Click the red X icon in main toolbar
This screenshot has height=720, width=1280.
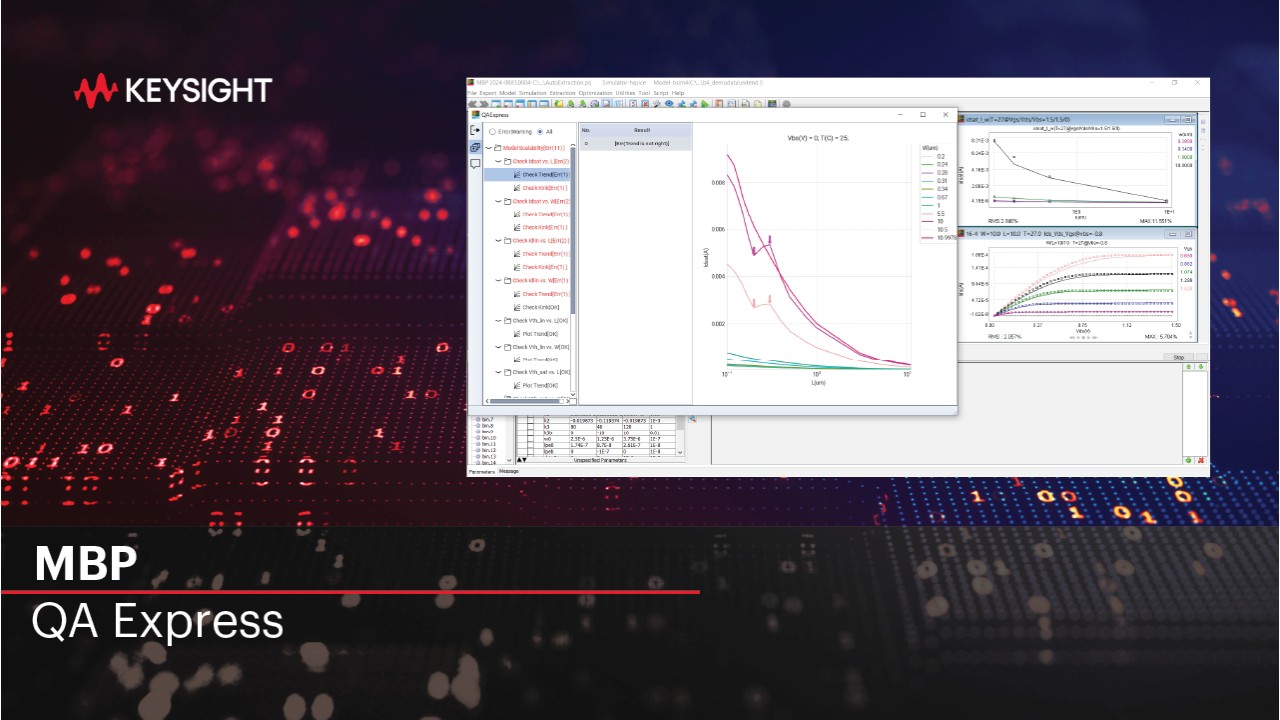point(645,103)
